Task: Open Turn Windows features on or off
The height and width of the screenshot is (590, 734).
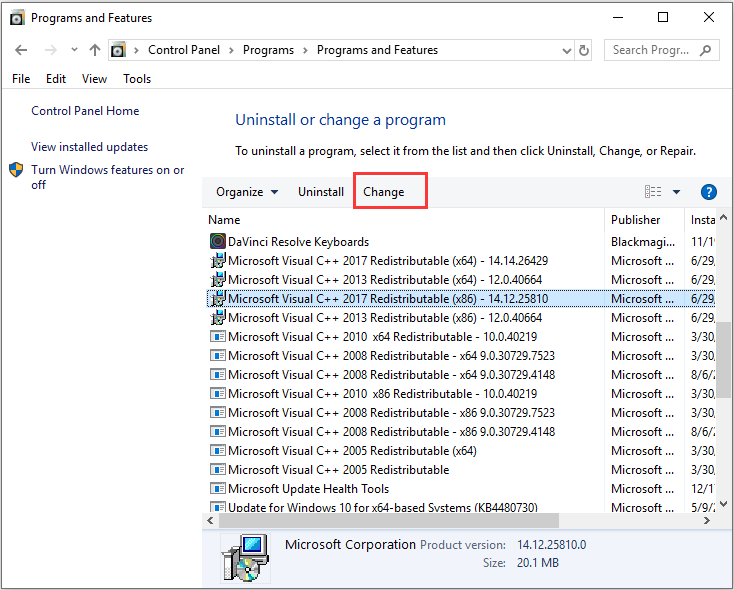Action: pos(108,177)
